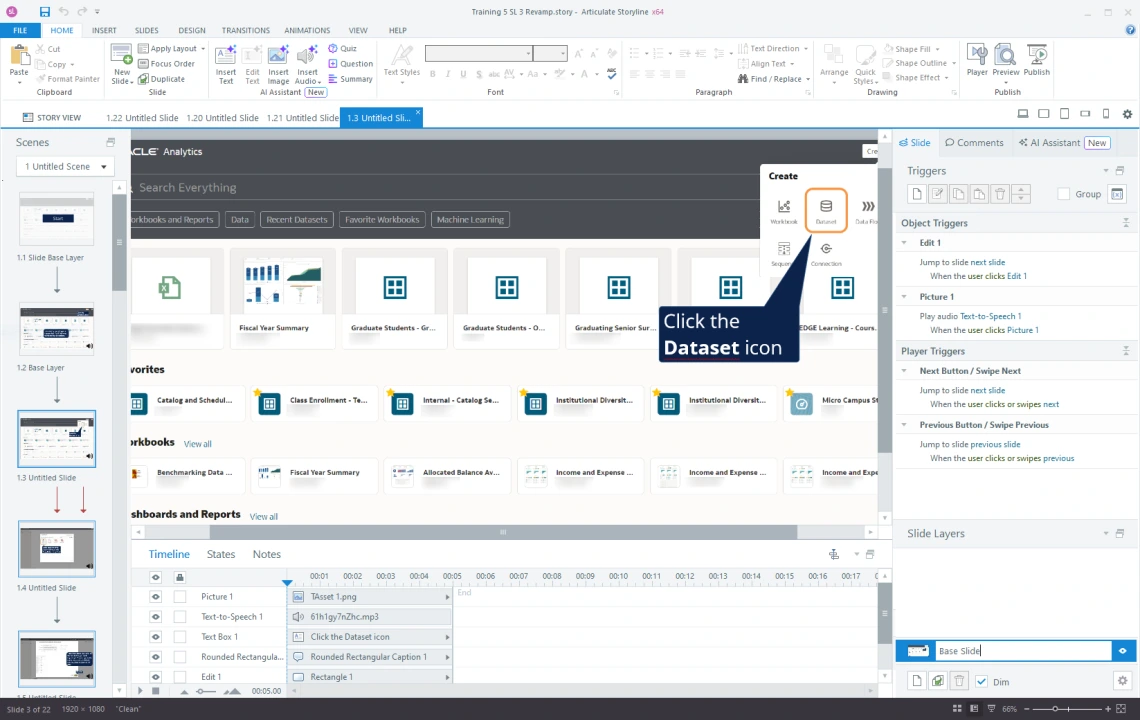Open layer properties gear icon
Image resolution: width=1140 pixels, height=720 pixels.
1123,681
